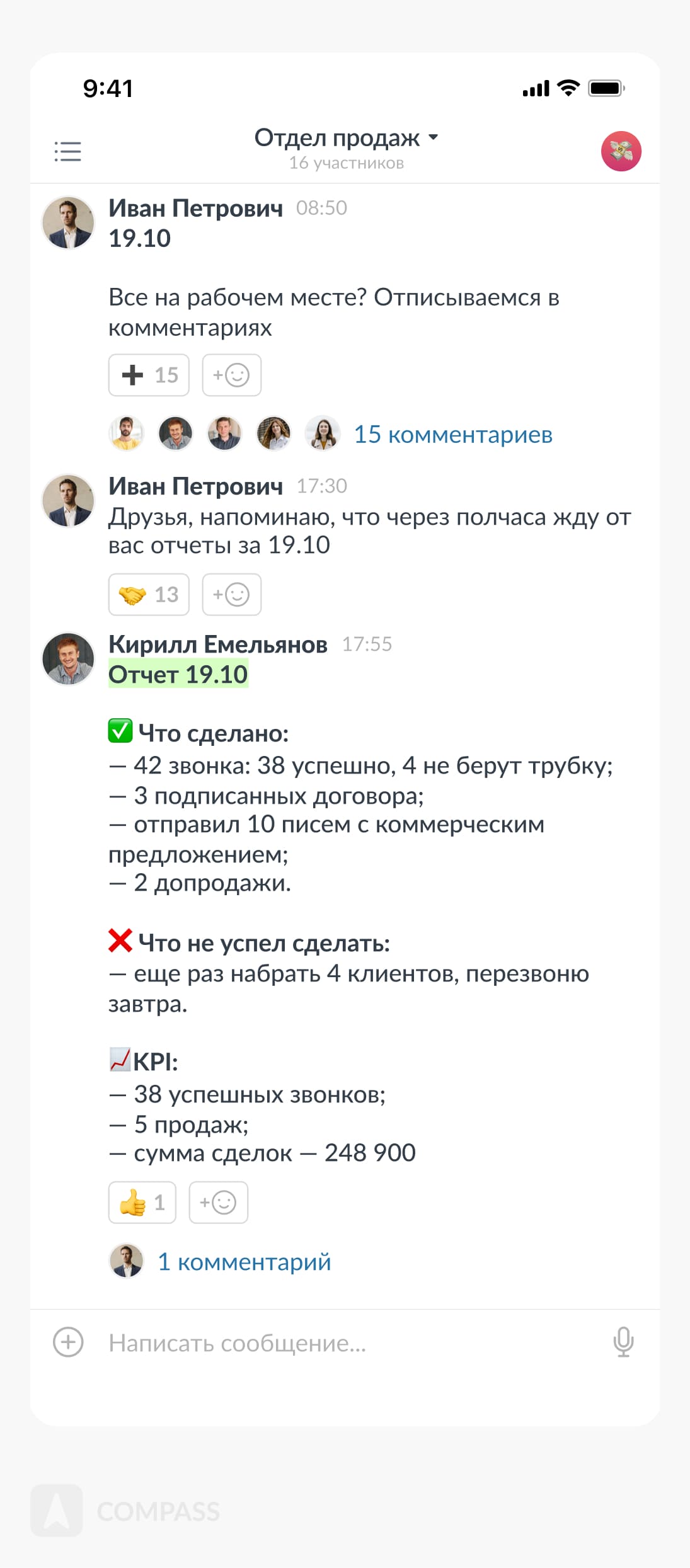Open the hamburger menu list icon
Viewport: 690px width, 1568px height.
pos(67,151)
